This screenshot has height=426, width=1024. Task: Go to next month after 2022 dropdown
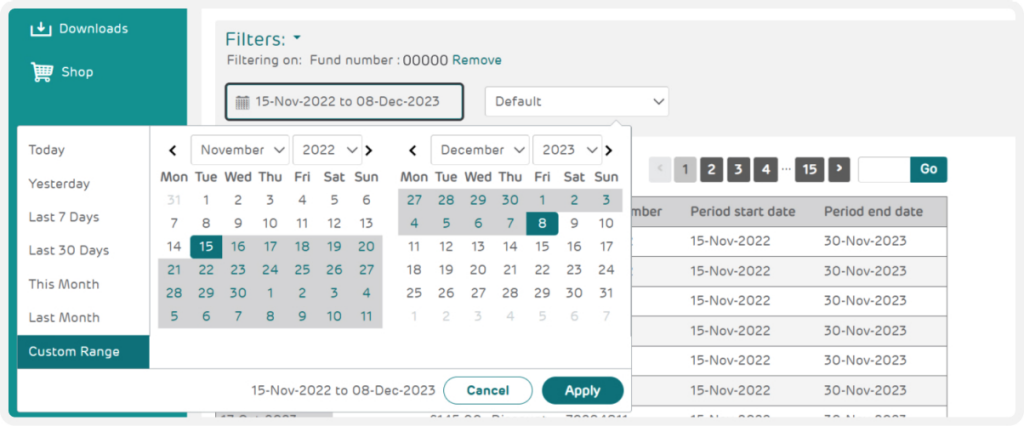click(x=369, y=150)
